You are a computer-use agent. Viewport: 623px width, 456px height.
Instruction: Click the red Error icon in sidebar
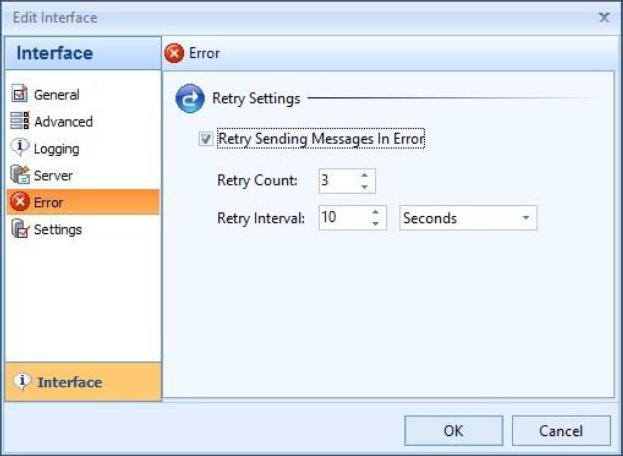(x=19, y=203)
